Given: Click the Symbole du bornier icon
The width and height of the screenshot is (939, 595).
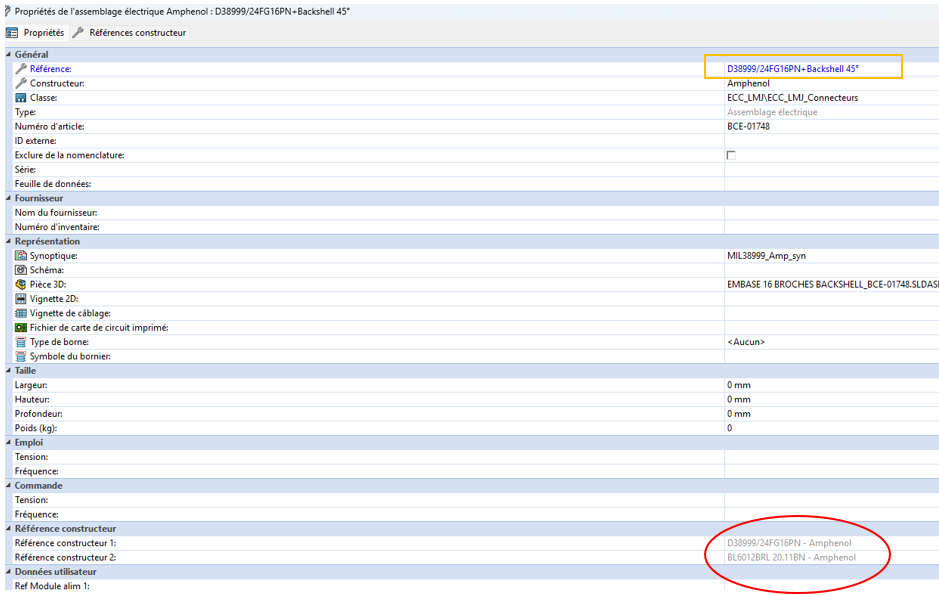Looking at the screenshot, I should click(x=20, y=357).
